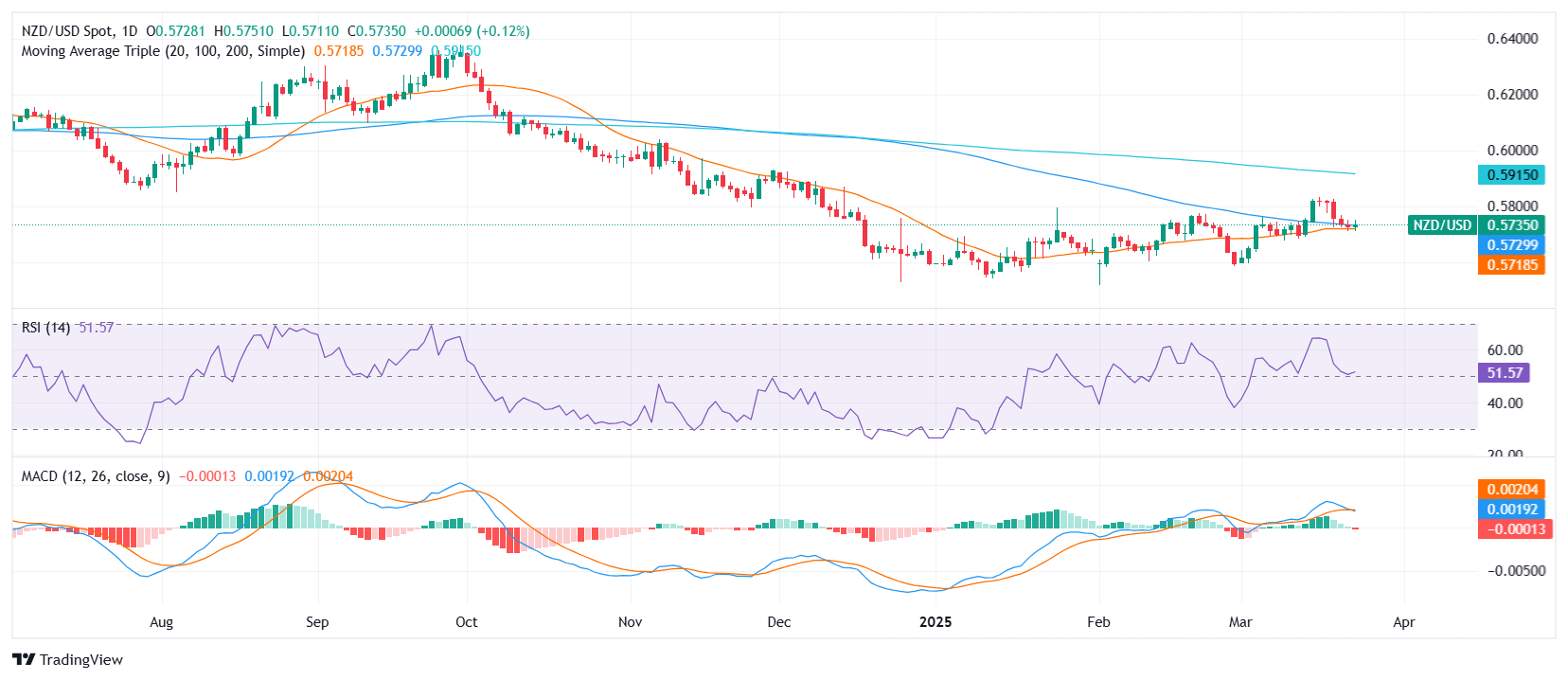Click the red -0.00013 histogram value tag
Image resolution: width=1568 pixels, height=680 pixels.
pos(1511,529)
